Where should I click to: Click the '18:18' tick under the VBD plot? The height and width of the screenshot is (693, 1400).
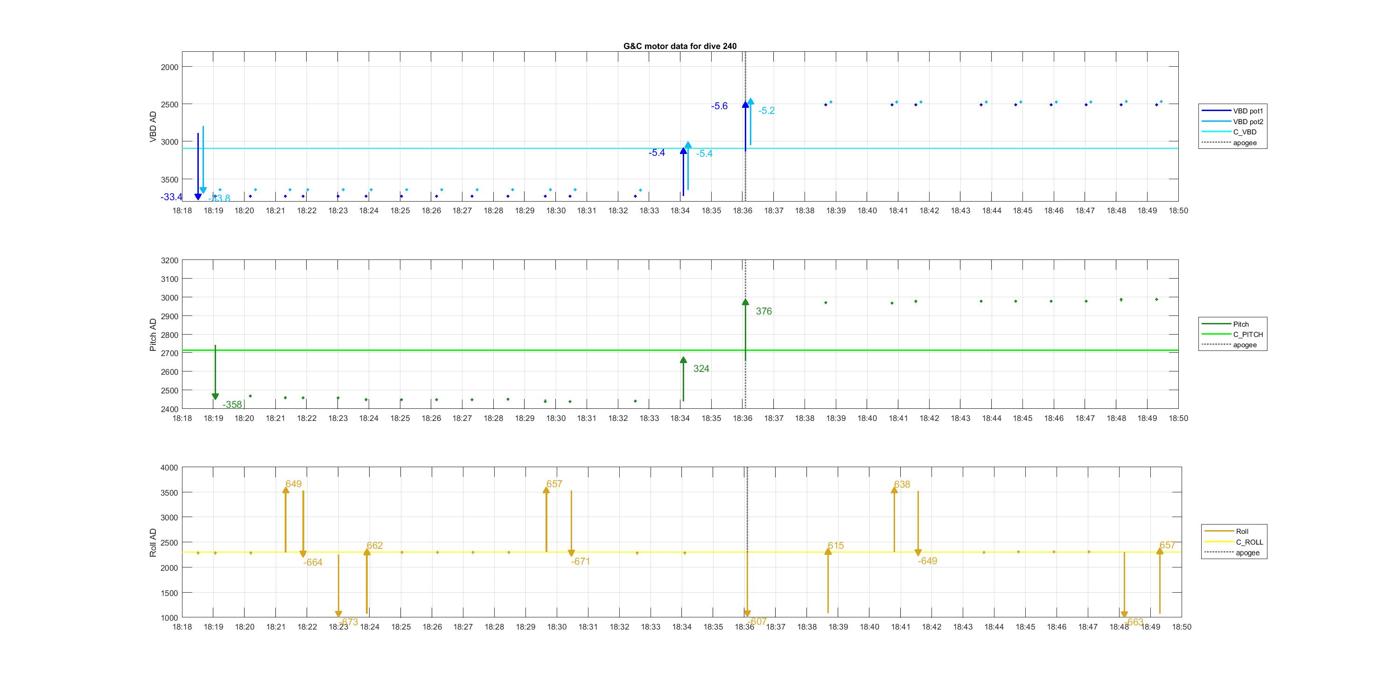pos(182,211)
